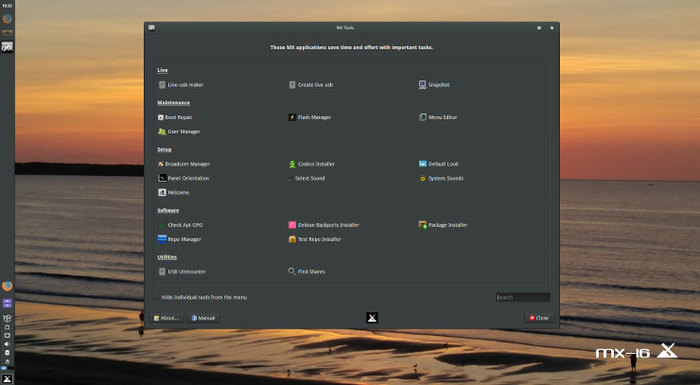Open System Sounds
700x385 pixels.
[x=441, y=179]
